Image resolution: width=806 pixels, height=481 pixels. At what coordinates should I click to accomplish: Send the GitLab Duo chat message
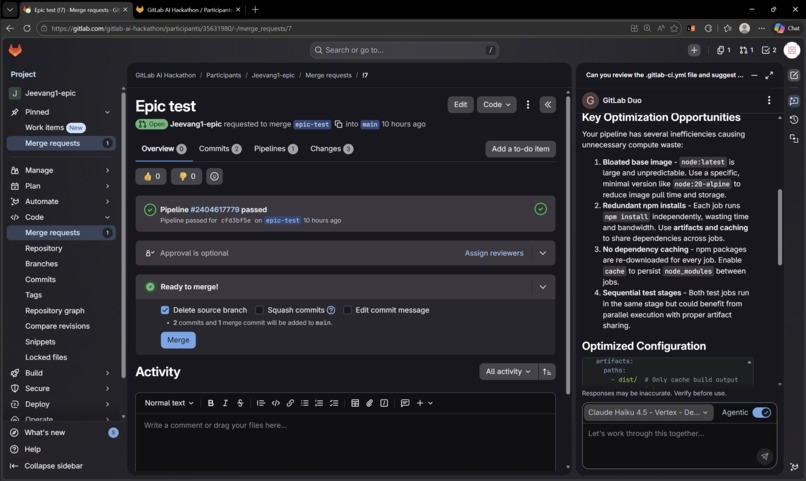click(764, 456)
